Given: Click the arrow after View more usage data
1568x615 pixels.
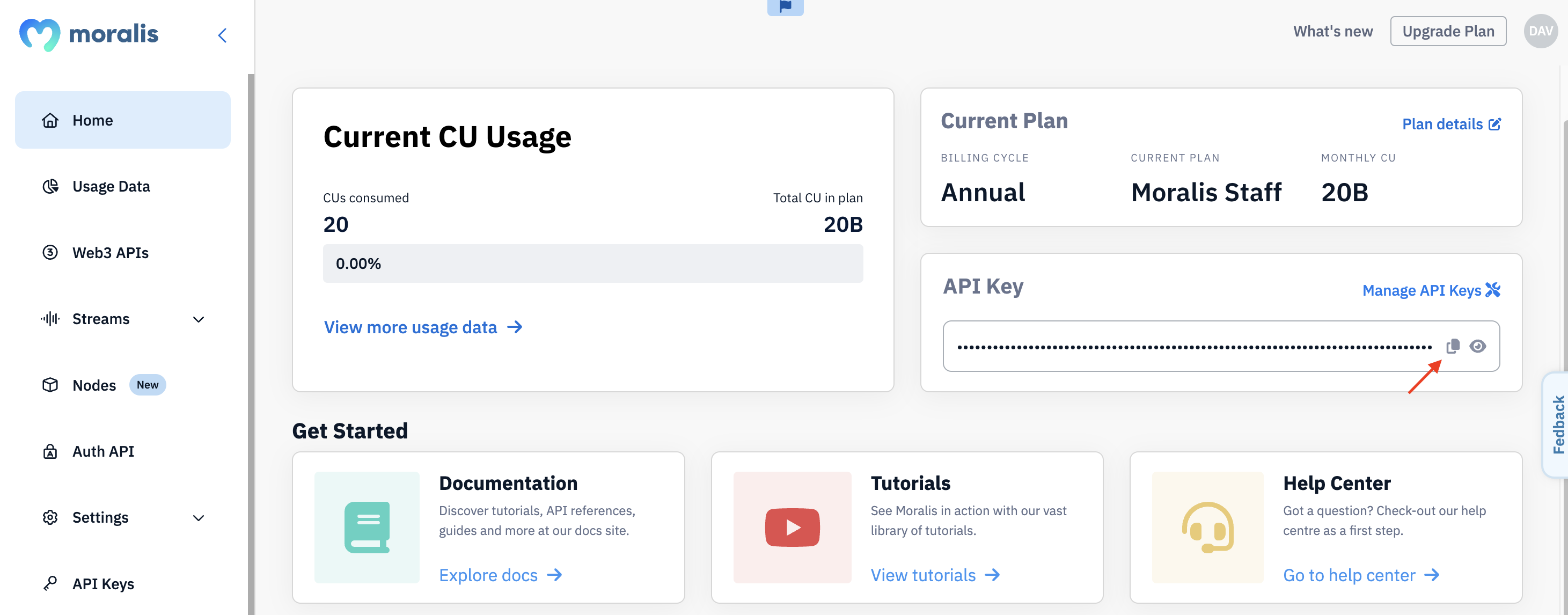Looking at the screenshot, I should point(515,327).
